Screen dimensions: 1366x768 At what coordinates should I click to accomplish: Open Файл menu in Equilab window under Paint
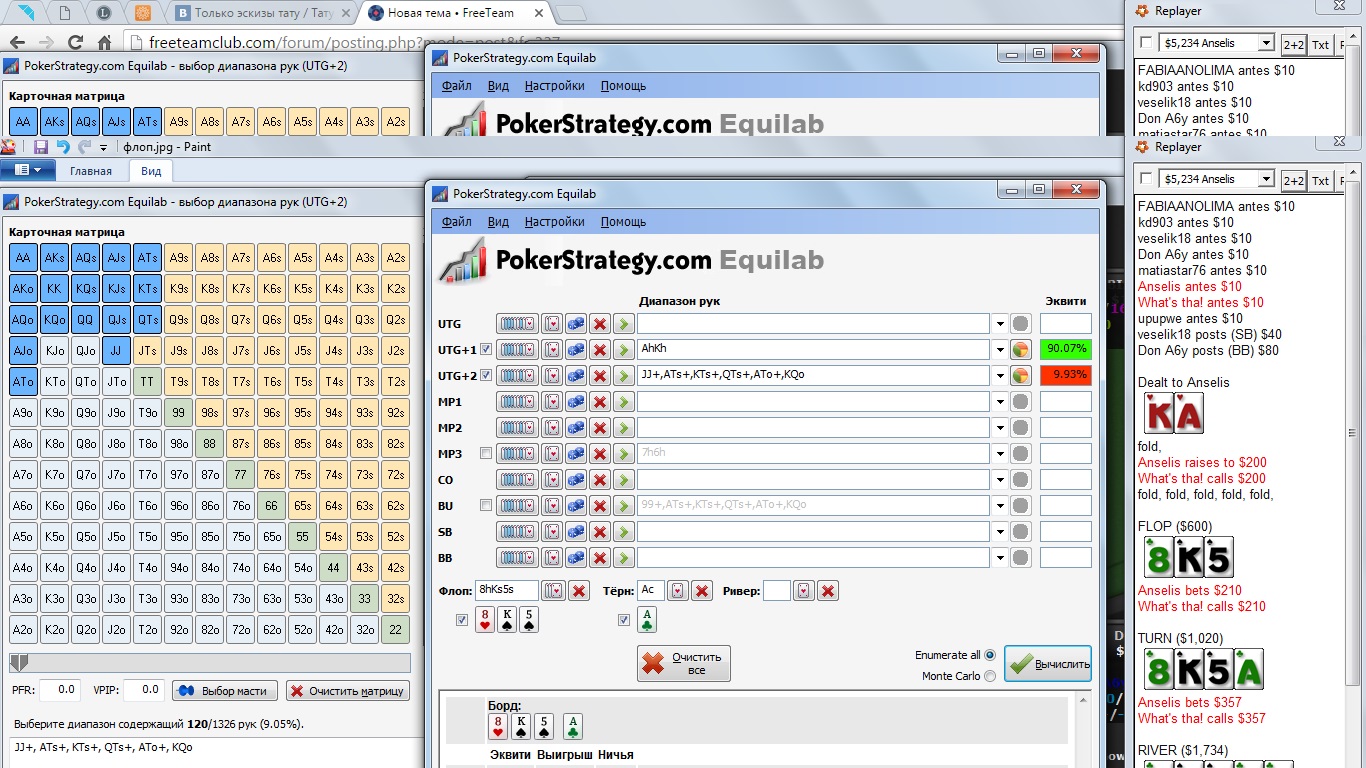[456, 221]
